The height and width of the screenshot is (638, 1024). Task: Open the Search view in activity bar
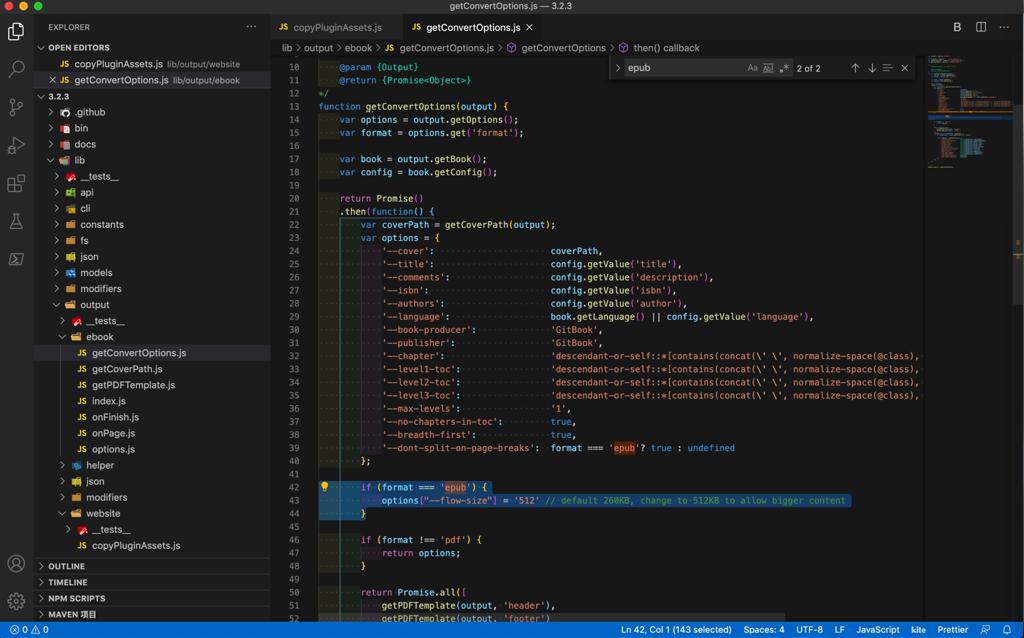click(x=16, y=69)
